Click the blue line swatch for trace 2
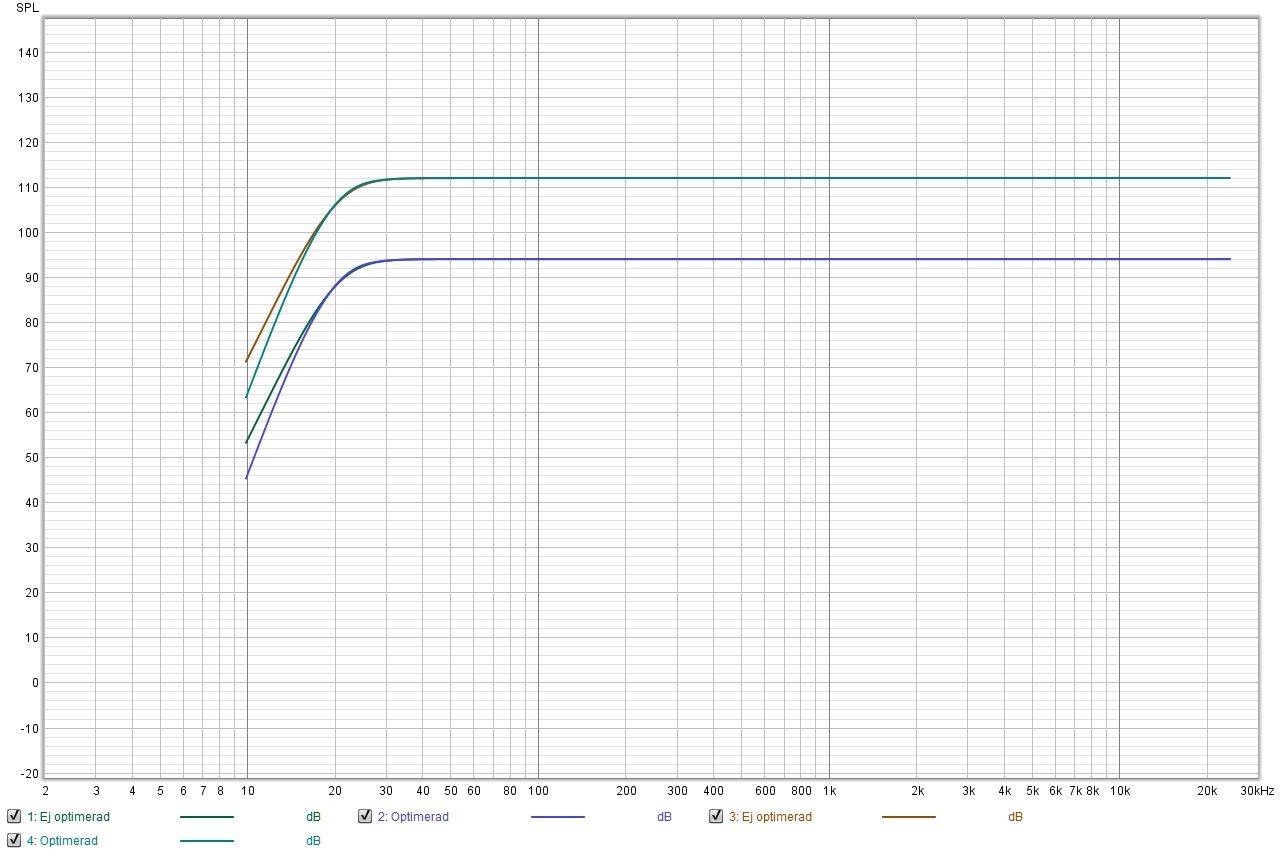1280x855 pixels. tap(558, 817)
